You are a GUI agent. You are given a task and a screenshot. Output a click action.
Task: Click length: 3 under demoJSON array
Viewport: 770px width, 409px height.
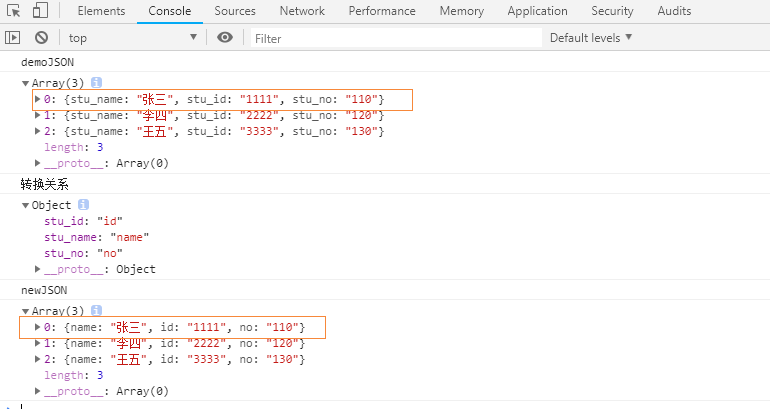[74, 147]
